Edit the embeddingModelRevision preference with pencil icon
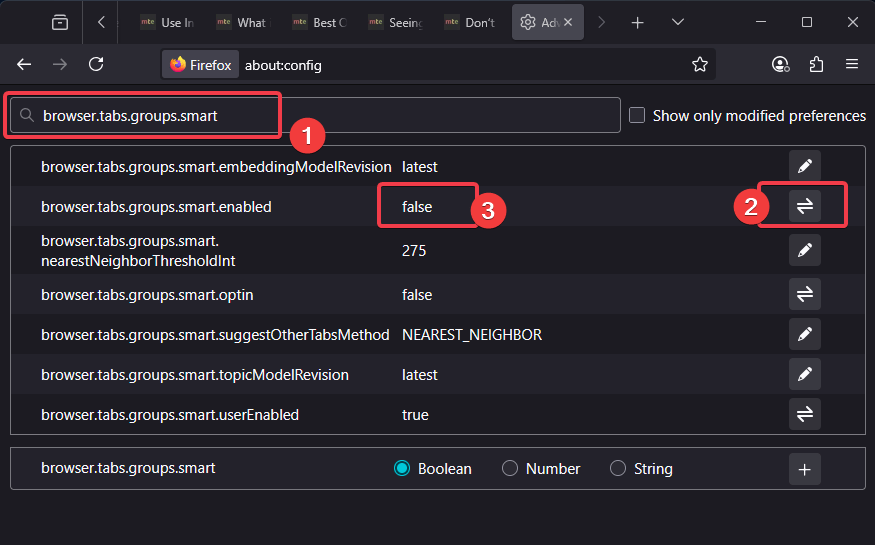This screenshot has width=875, height=545. pos(804,166)
